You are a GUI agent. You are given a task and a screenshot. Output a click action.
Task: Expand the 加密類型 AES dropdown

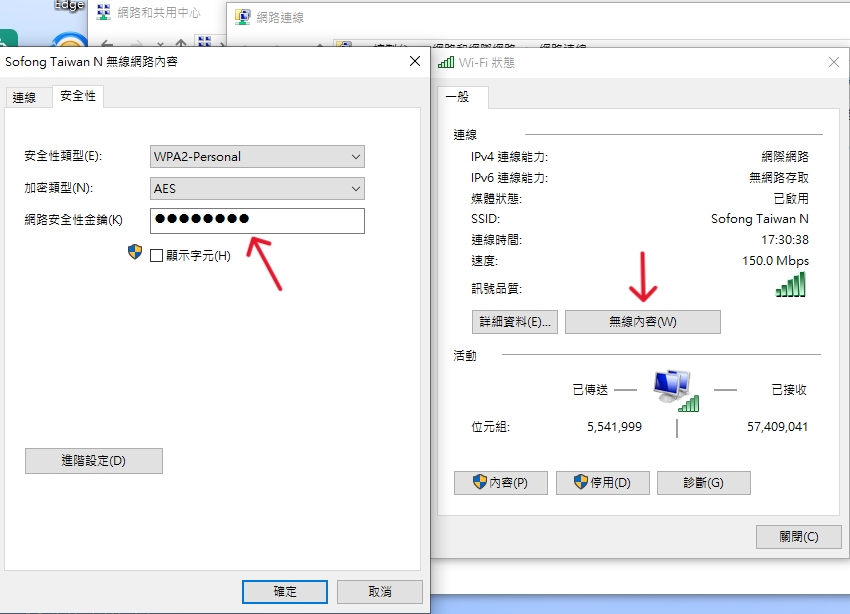point(257,189)
